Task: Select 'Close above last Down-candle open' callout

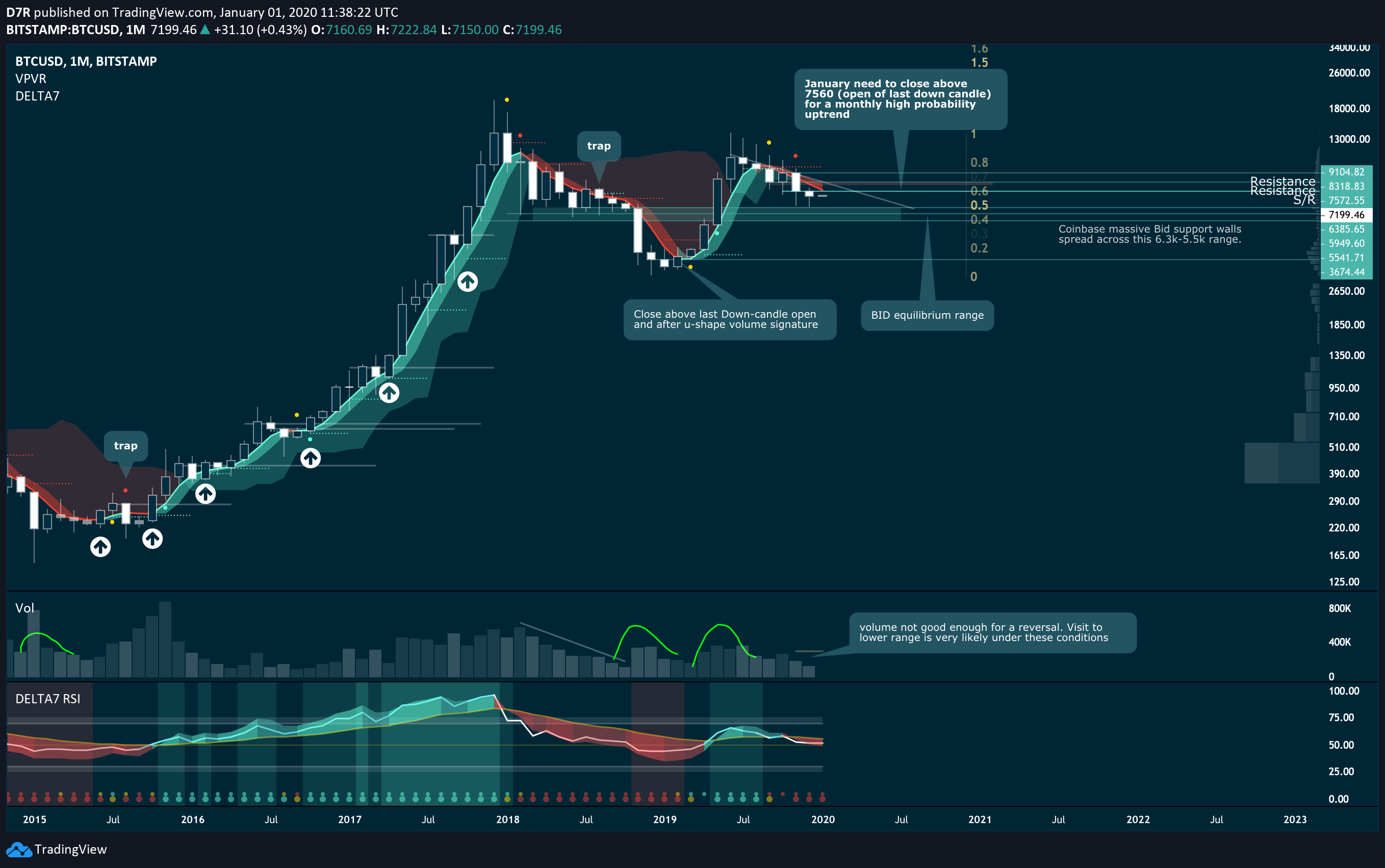Action: click(x=730, y=320)
